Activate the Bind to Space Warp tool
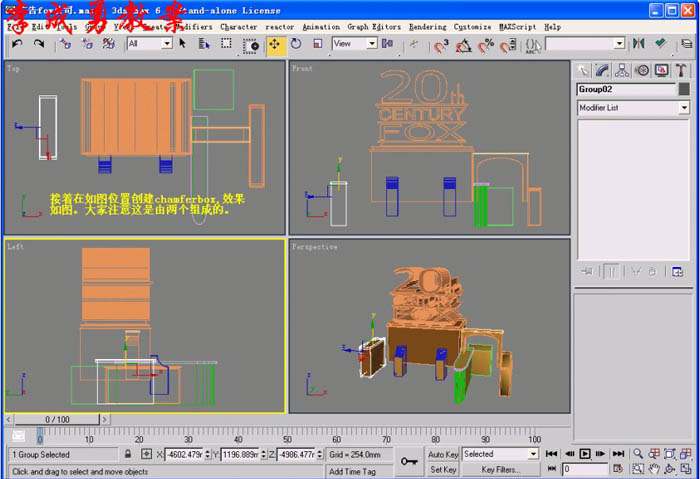Screen dimensions: 700x479 108,44
